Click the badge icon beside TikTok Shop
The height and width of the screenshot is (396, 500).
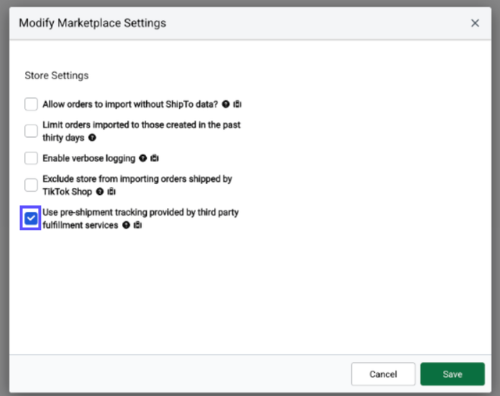(x=111, y=192)
